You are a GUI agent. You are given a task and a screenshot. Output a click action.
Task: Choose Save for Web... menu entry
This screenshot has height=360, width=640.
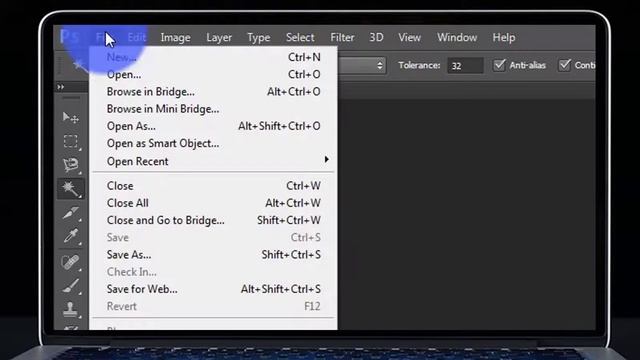tap(213, 289)
